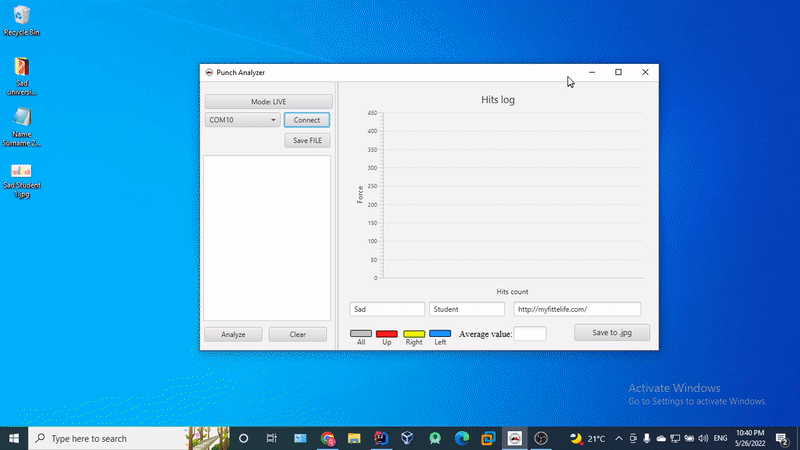Open volume speaker tray icon

703,438
